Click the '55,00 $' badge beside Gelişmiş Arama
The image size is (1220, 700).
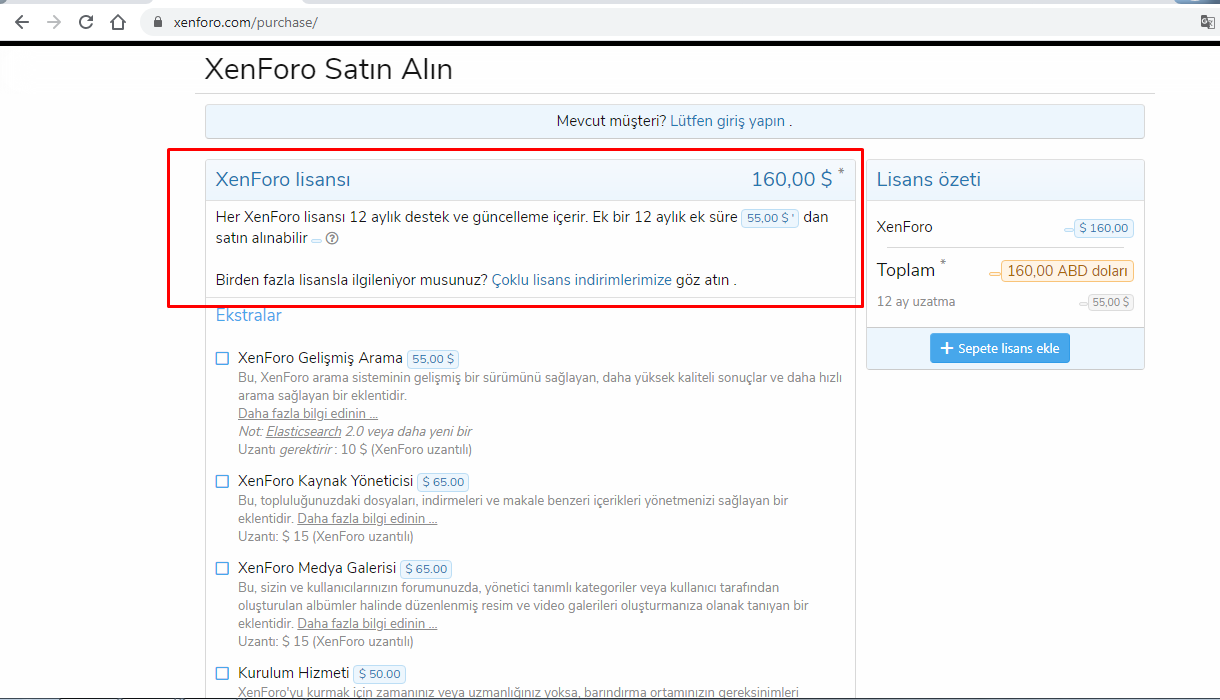tap(433, 359)
